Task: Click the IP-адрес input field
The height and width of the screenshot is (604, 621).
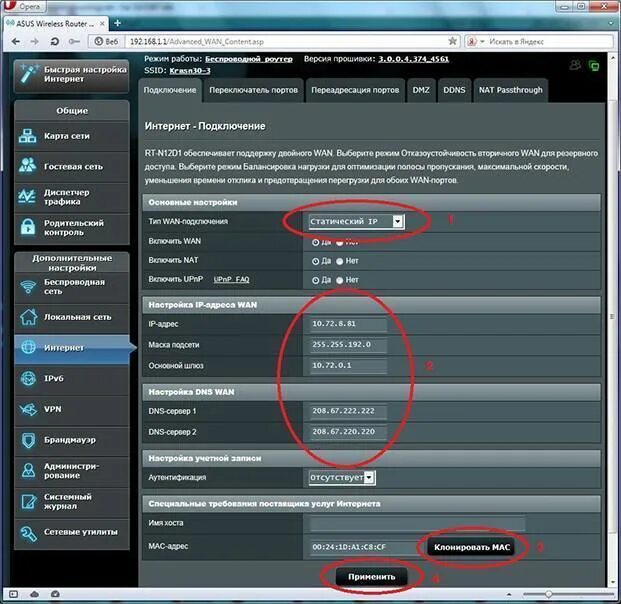Action: coord(347,324)
